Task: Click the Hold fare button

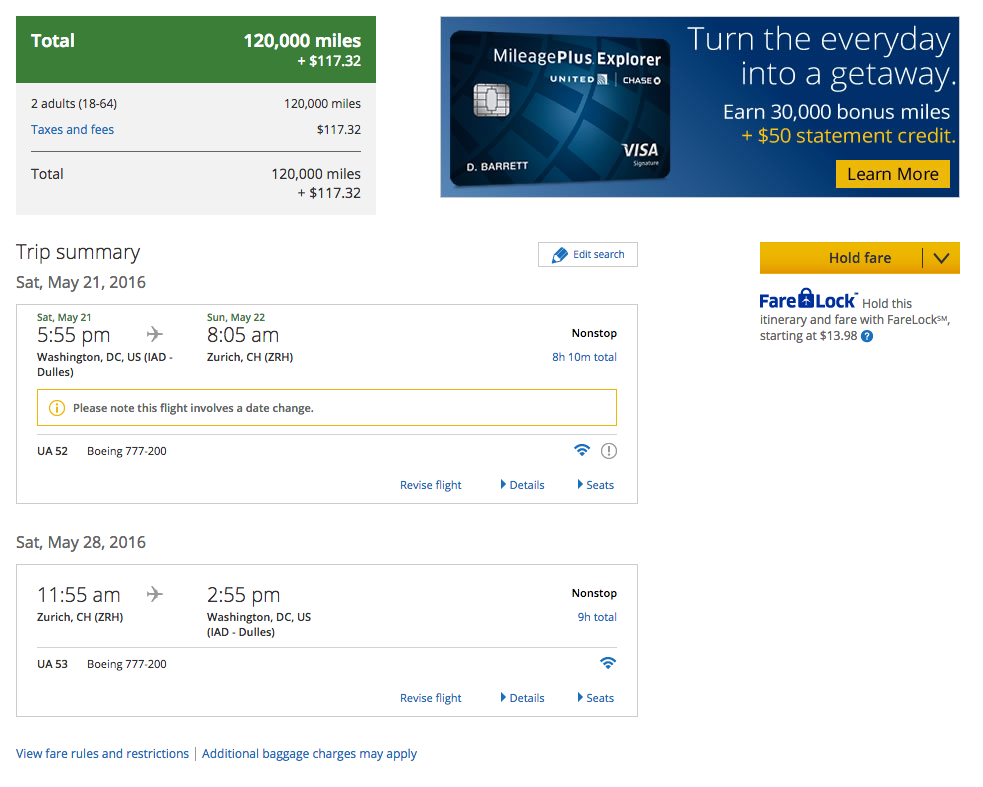Action: point(841,258)
